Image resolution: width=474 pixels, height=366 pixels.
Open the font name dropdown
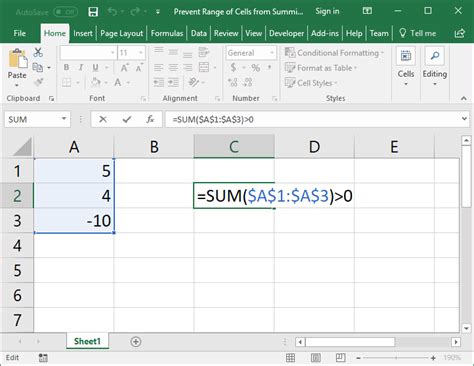[112, 53]
